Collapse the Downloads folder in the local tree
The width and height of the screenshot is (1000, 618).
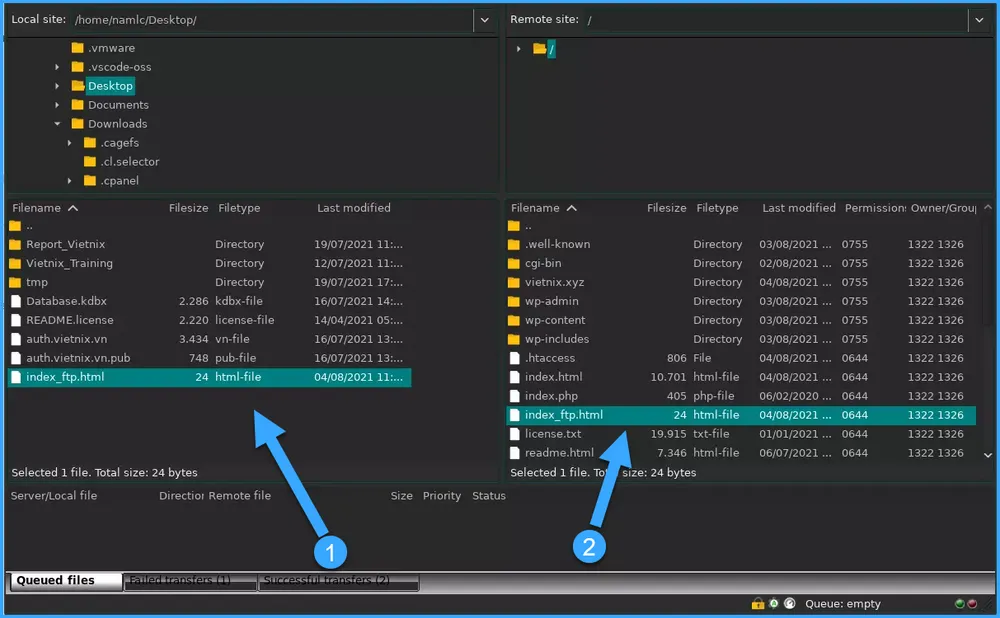point(57,123)
